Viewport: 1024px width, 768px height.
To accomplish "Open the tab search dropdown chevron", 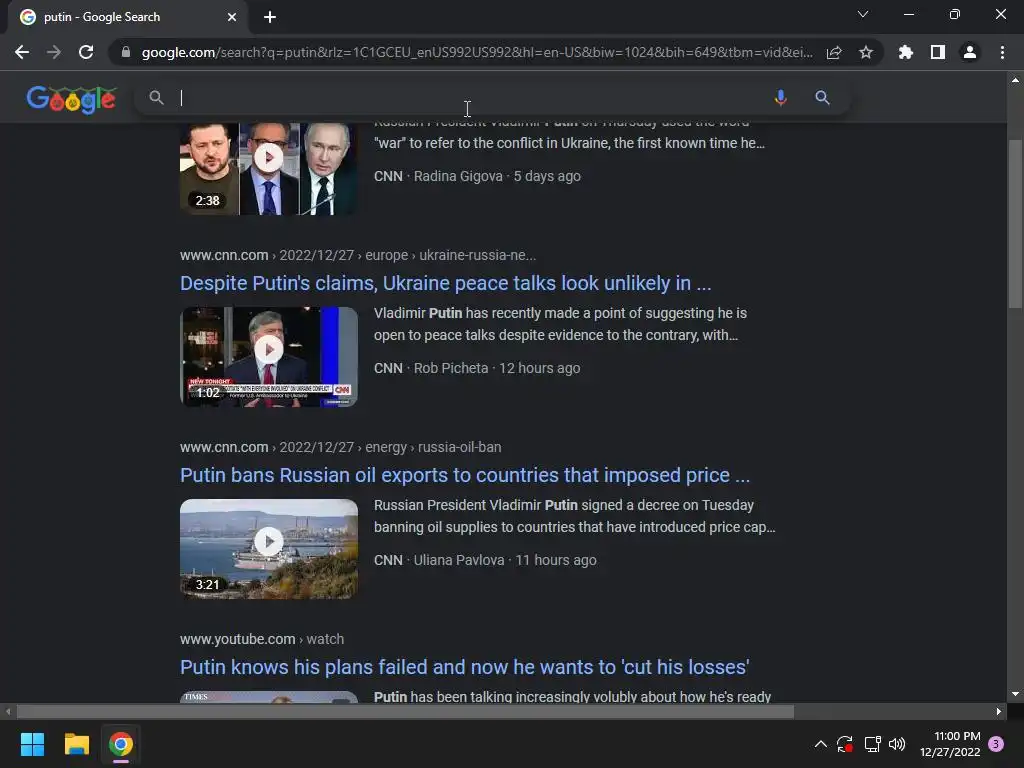I will coord(863,14).
